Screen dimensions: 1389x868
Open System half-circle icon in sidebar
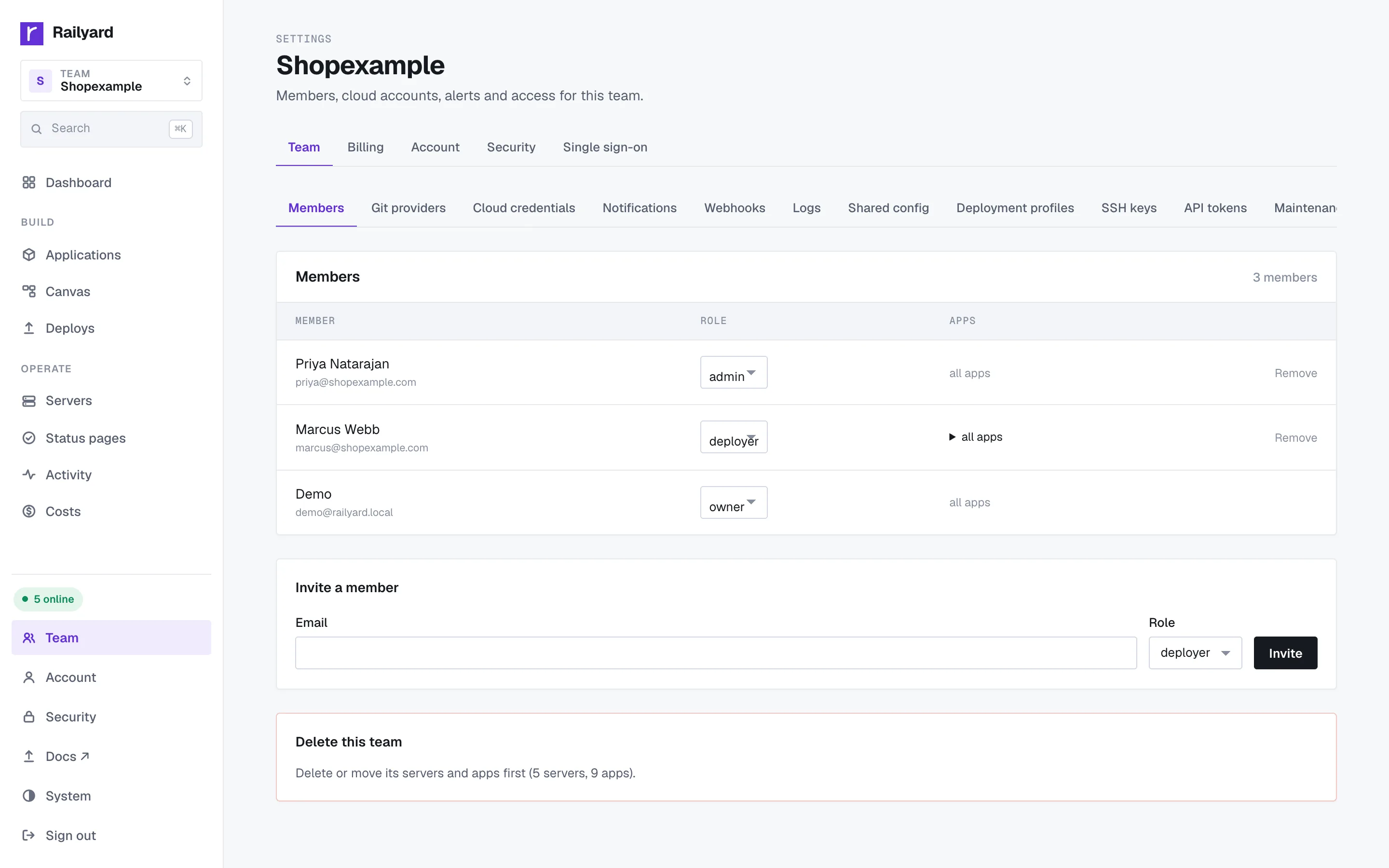click(29, 796)
